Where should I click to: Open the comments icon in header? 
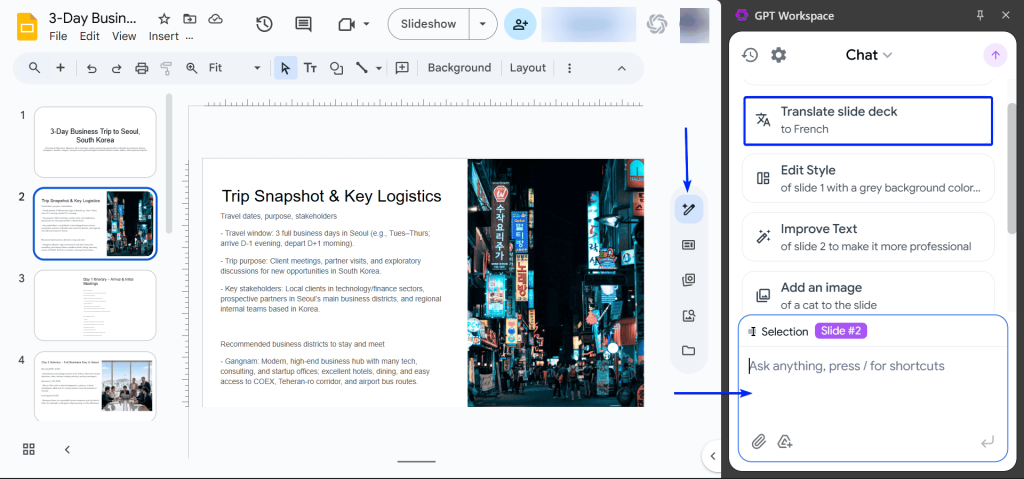pyautogui.click(x=303, y=24)
